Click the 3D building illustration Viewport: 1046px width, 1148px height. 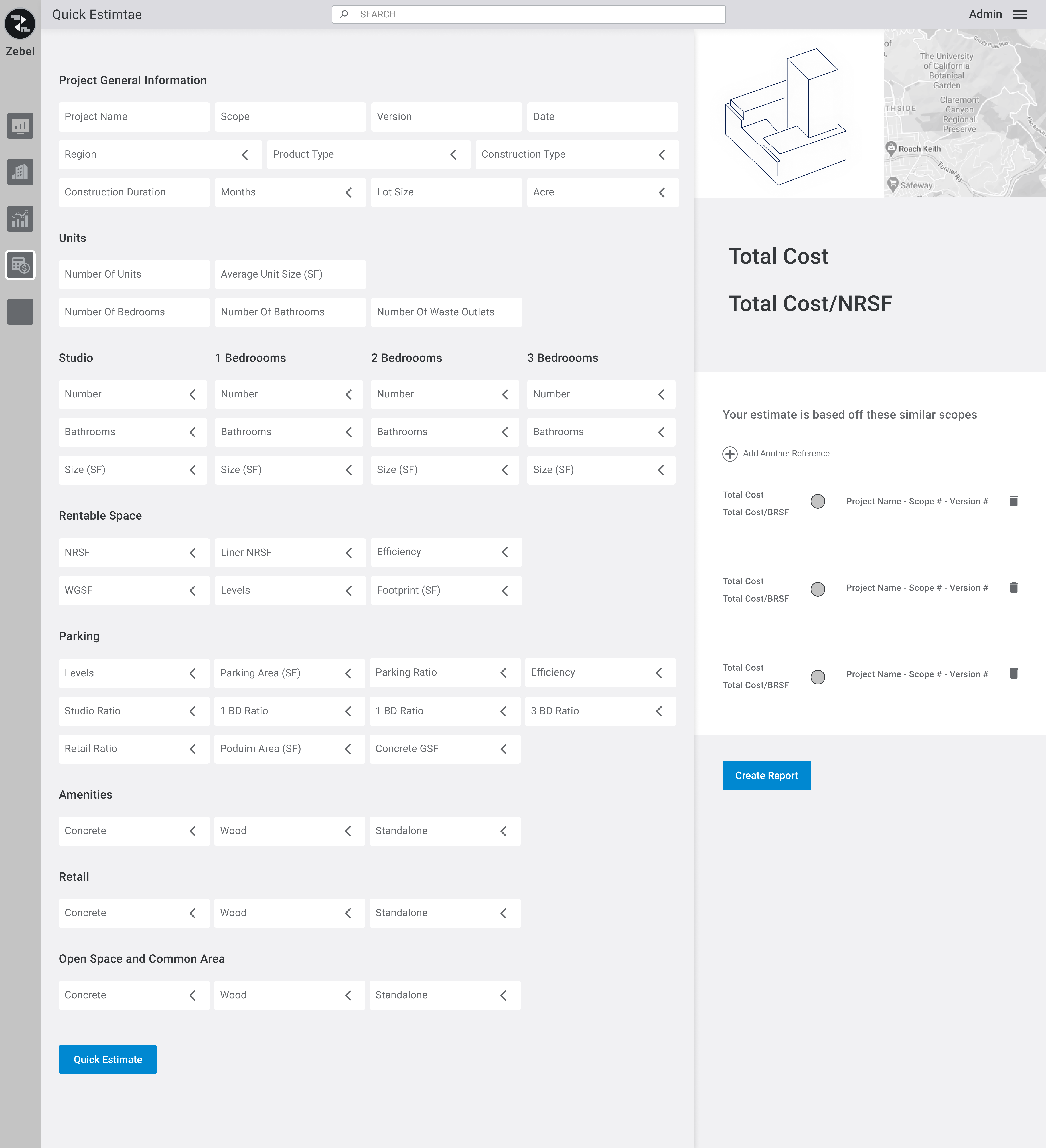click(786, 117)
